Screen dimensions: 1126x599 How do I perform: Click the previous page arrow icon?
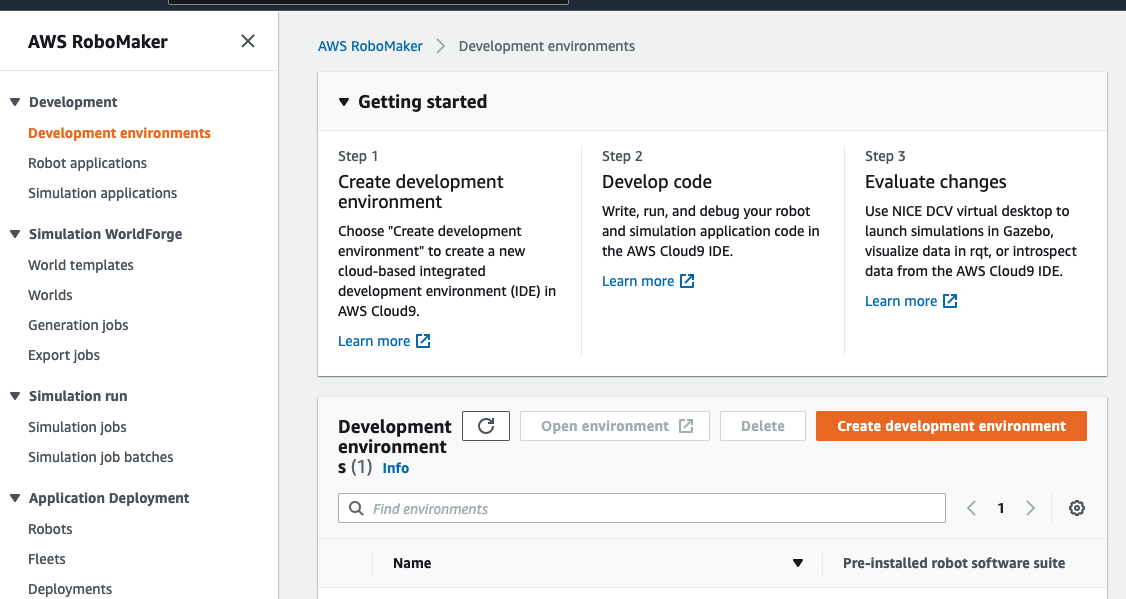(x=971, y=508)
